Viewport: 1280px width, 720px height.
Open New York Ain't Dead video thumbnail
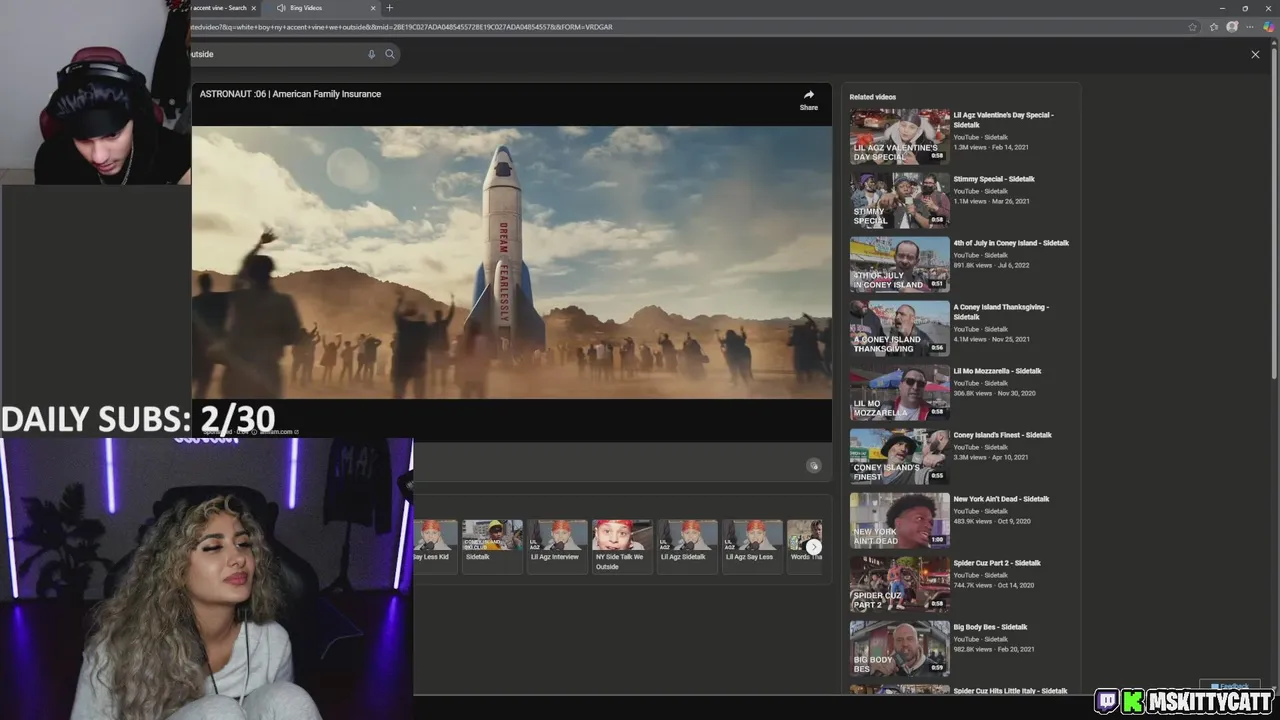tap(900, 520)
